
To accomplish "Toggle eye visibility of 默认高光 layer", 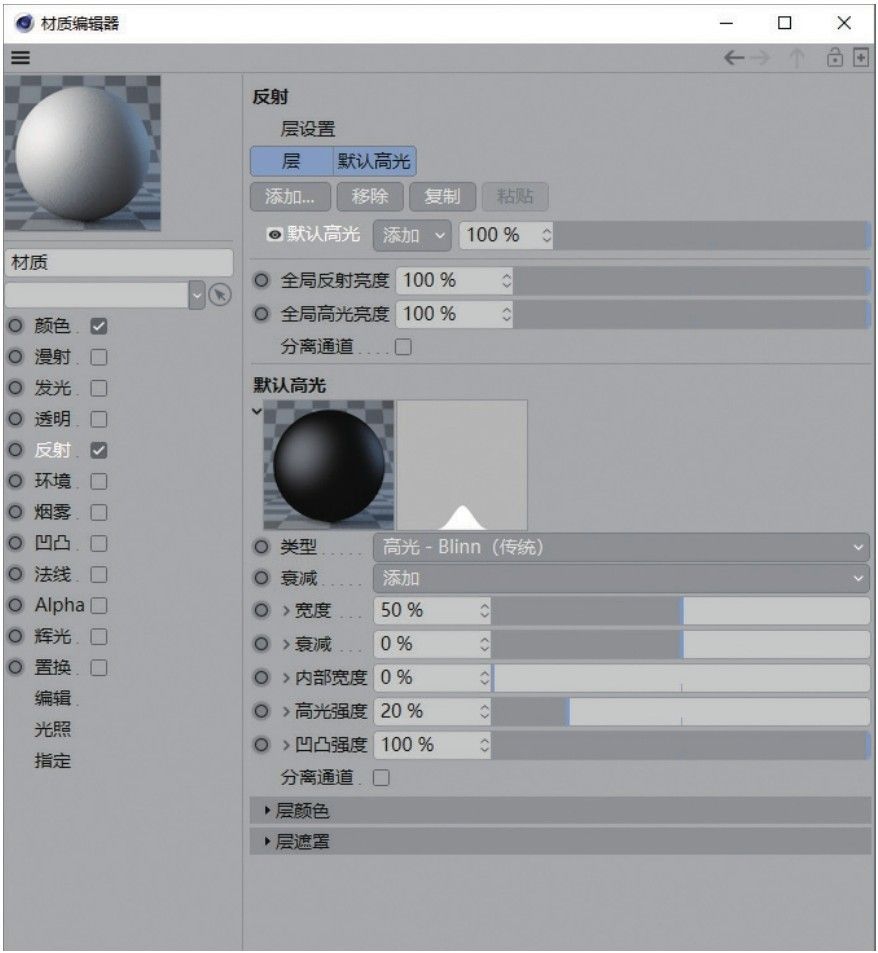I will [x=275, y=235].
